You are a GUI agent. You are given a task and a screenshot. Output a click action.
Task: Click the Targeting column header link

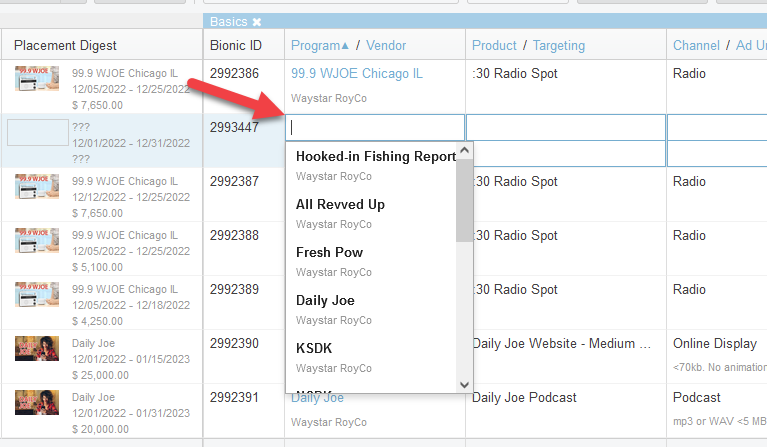click(x=558, y=45)
